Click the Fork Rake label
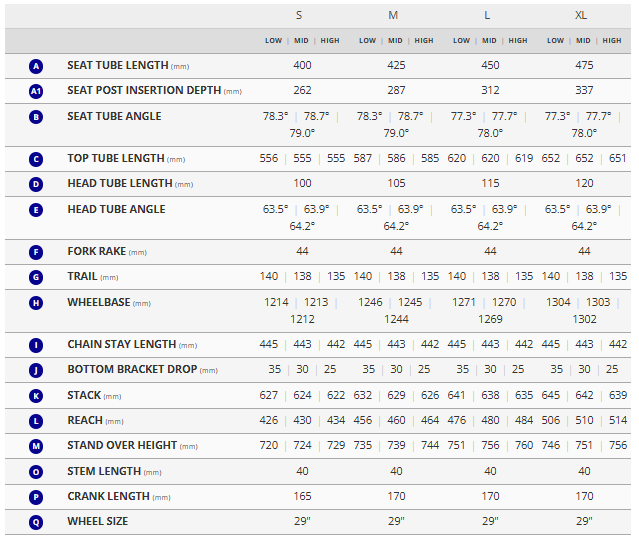 click(97, 252)
